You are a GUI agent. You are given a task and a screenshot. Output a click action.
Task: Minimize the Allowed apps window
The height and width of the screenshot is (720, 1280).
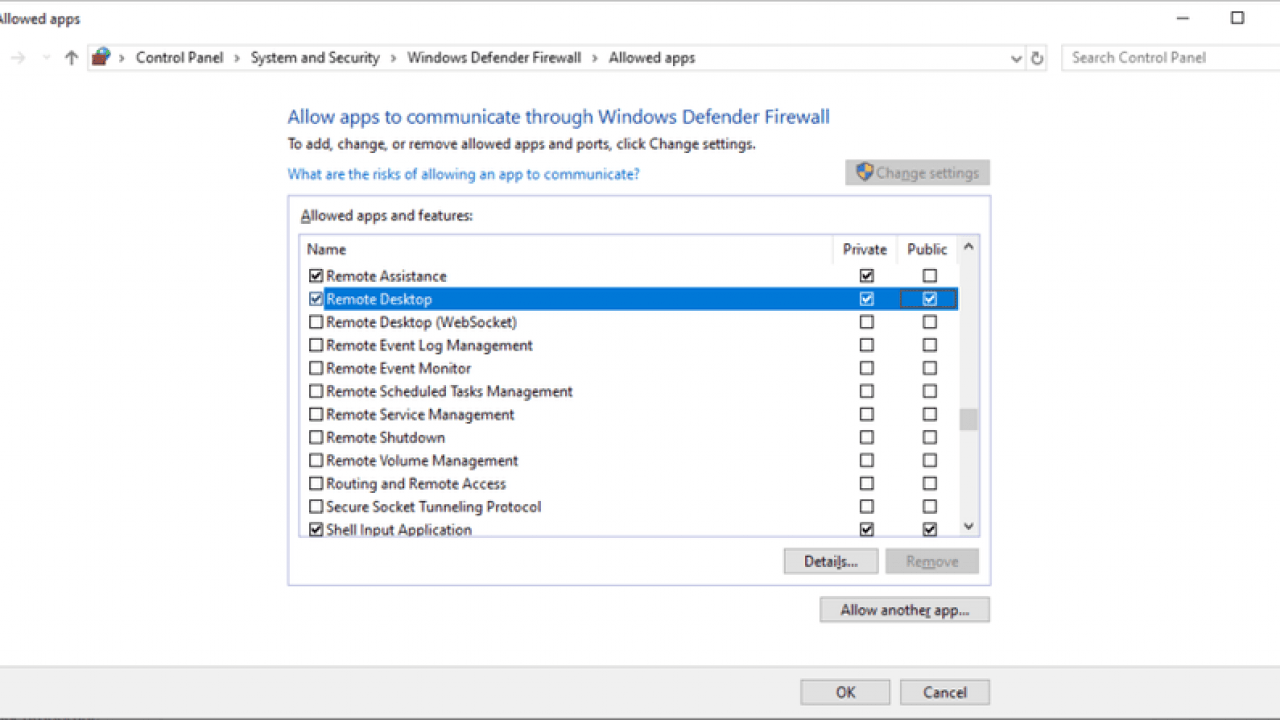tap(1183, 18)
